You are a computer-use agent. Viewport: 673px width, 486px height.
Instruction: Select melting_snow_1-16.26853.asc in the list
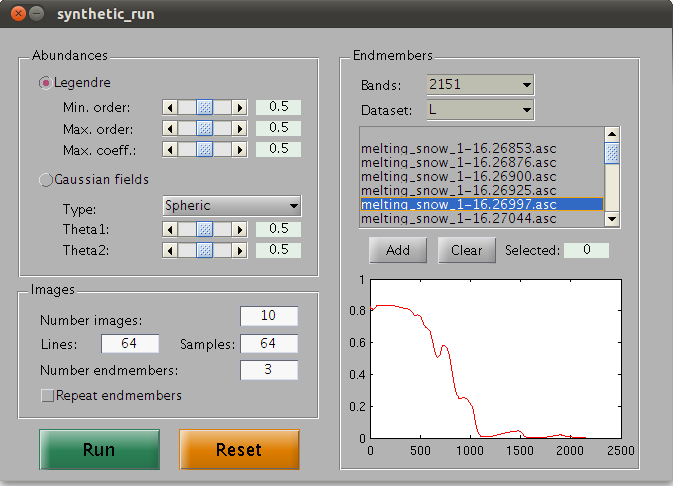(458, 148)
